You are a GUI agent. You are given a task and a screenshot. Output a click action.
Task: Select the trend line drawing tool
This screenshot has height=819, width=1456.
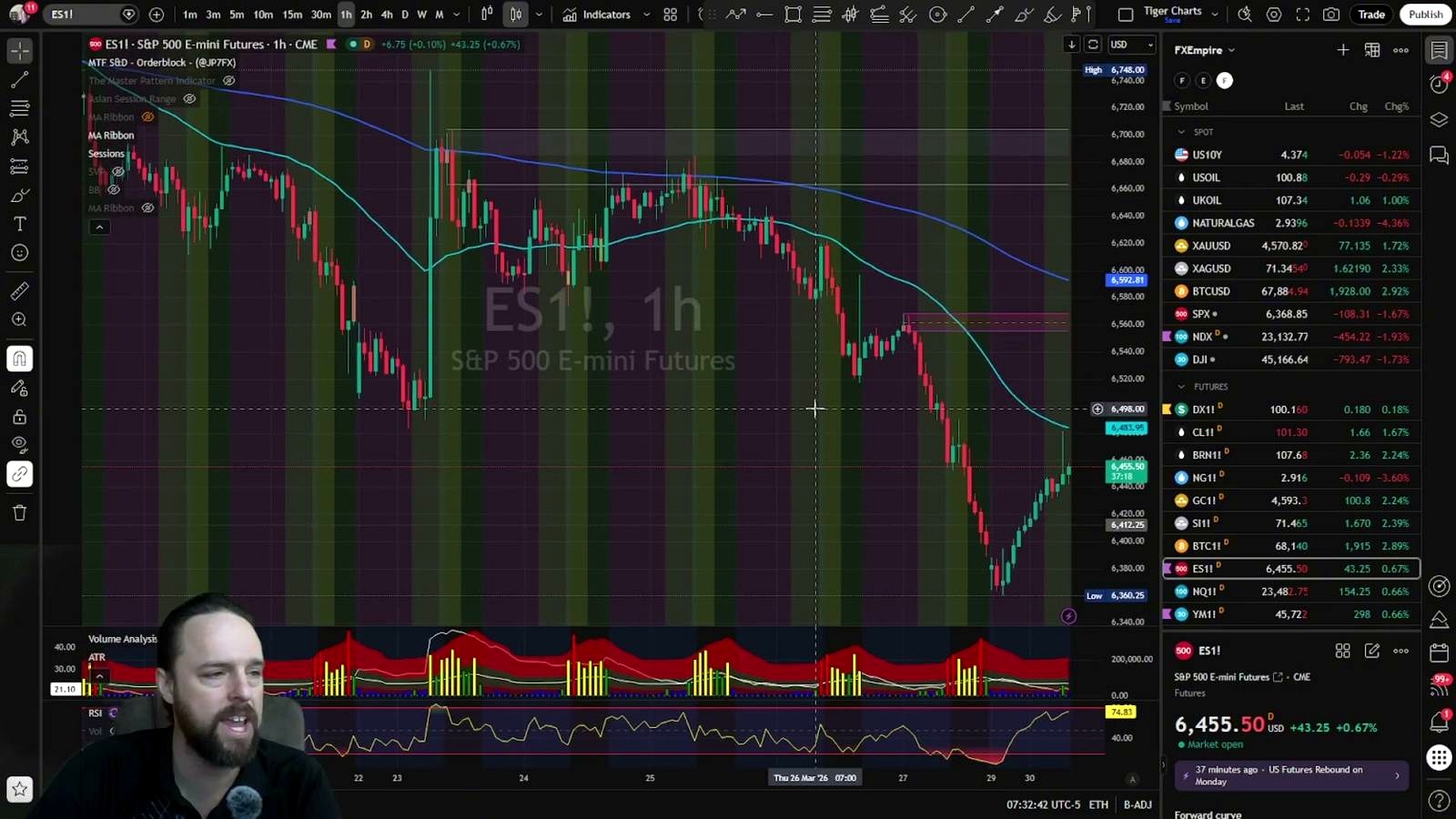point(20,80)
